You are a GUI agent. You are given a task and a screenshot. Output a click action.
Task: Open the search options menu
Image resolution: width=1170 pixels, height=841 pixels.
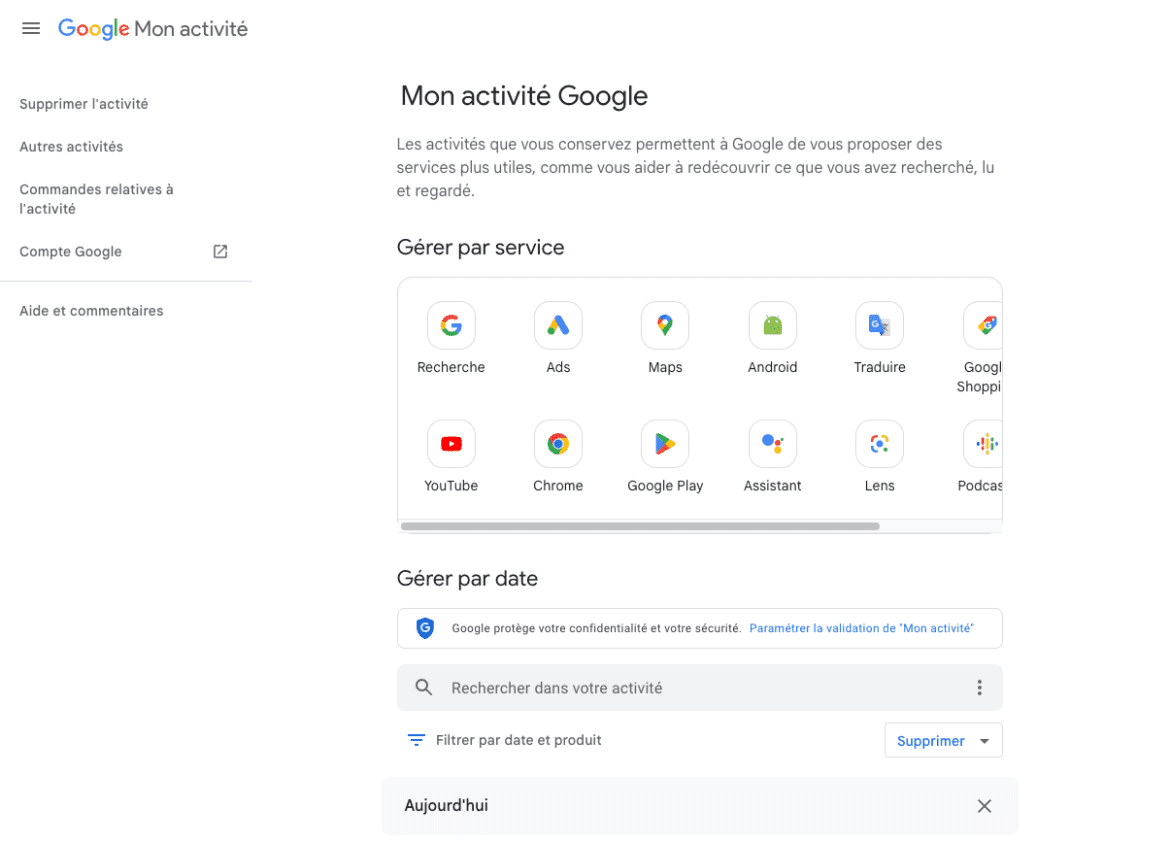pos(979,688)
